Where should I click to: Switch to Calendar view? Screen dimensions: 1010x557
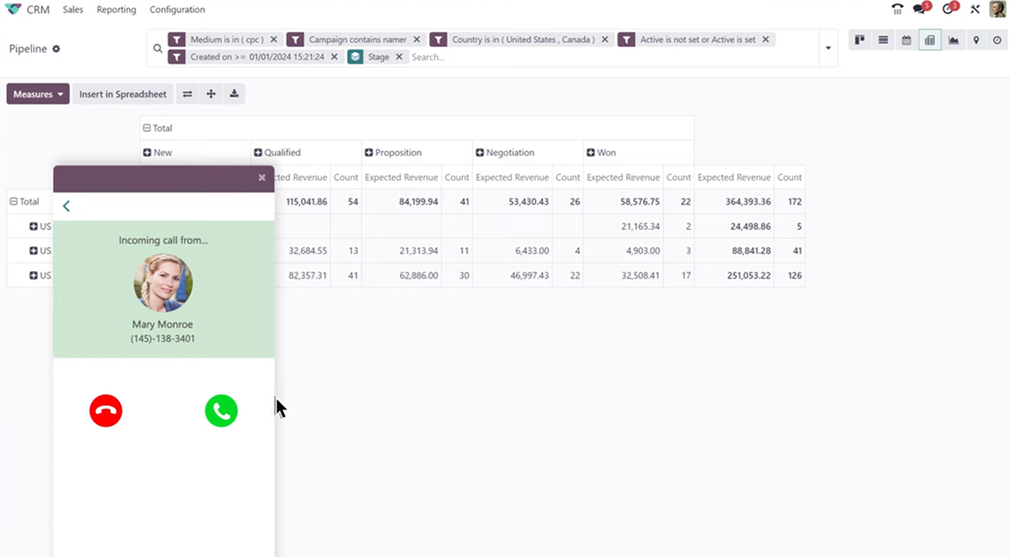(x=906, y=40)
